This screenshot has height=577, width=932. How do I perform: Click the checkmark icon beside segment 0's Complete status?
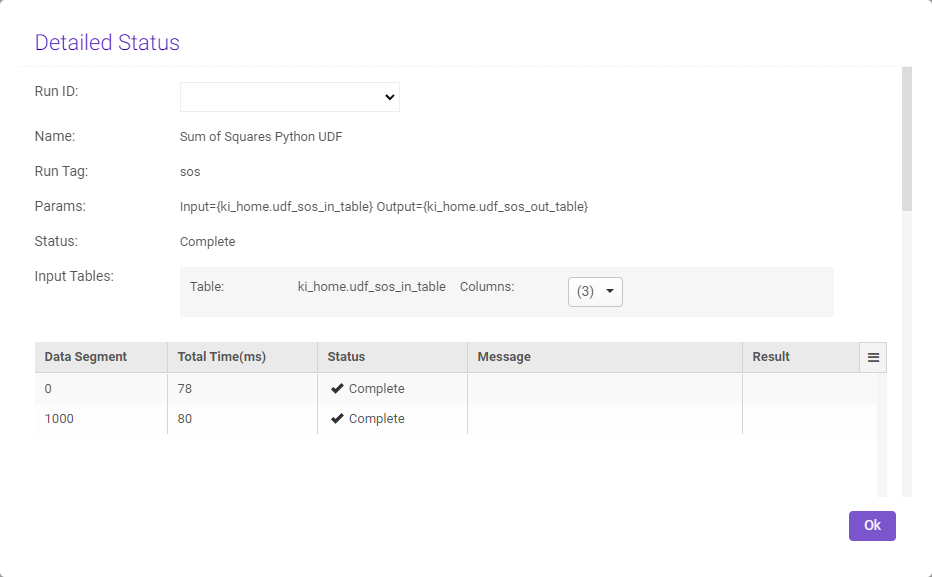click(337, 388)
